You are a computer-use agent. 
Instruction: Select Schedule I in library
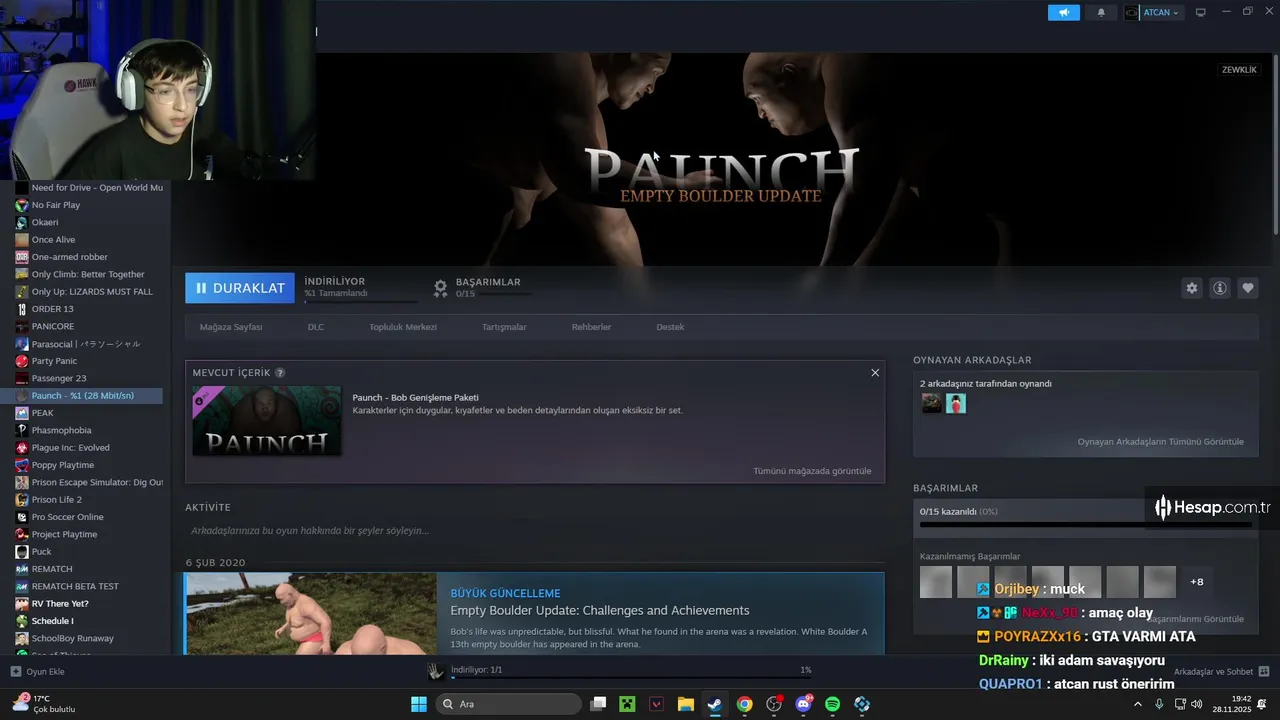[x=89, y=621]
